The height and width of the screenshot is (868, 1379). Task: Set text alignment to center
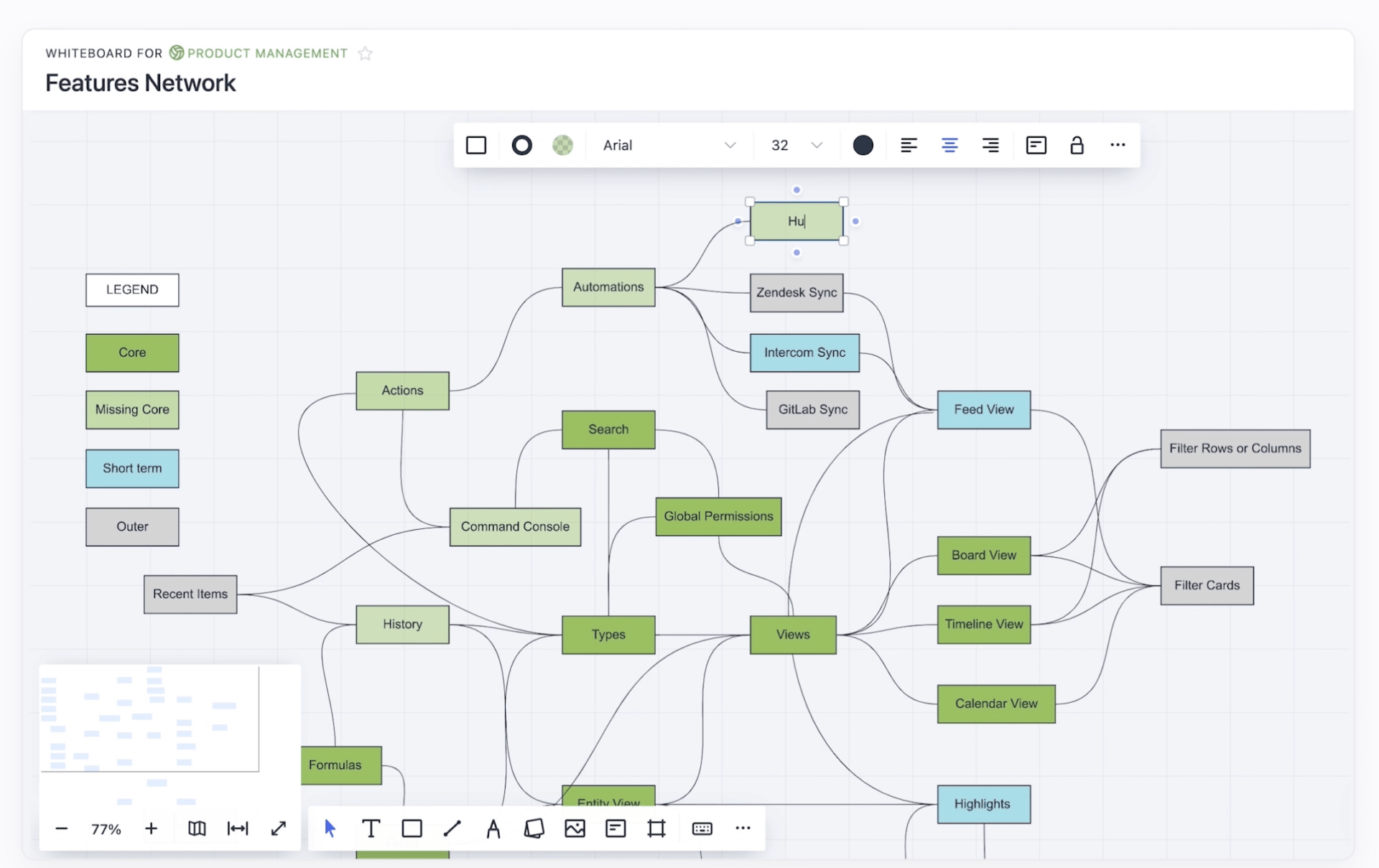(949, 145)
